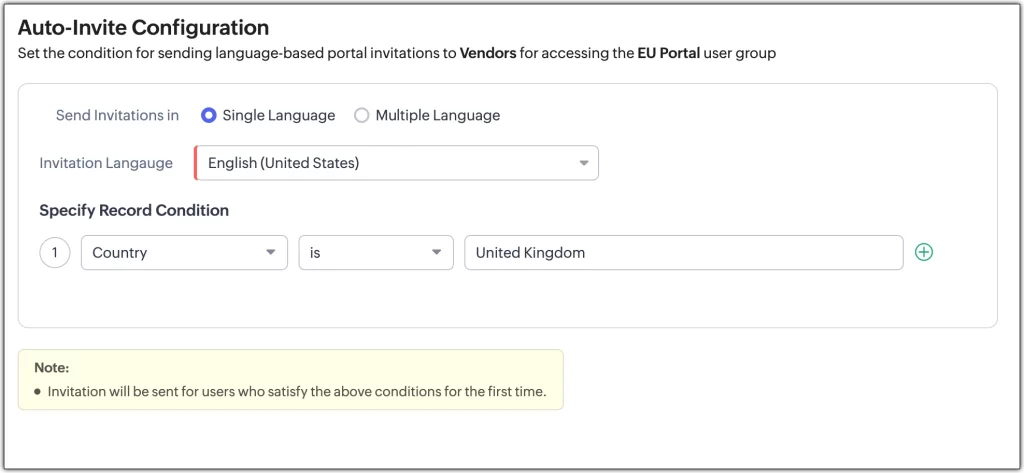Click the 'Send Invitations in' label
Viewport: 1024px width, 473px height.
coord(117,115)
